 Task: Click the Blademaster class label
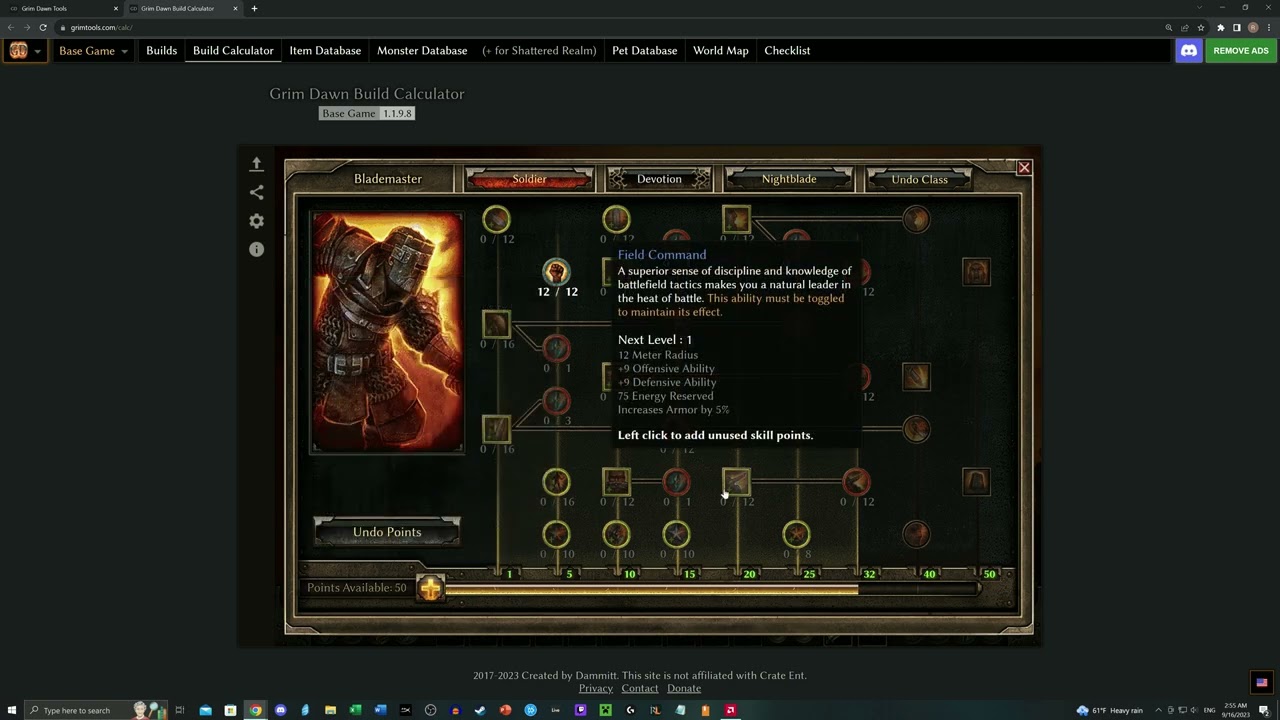tap(388, 179)
